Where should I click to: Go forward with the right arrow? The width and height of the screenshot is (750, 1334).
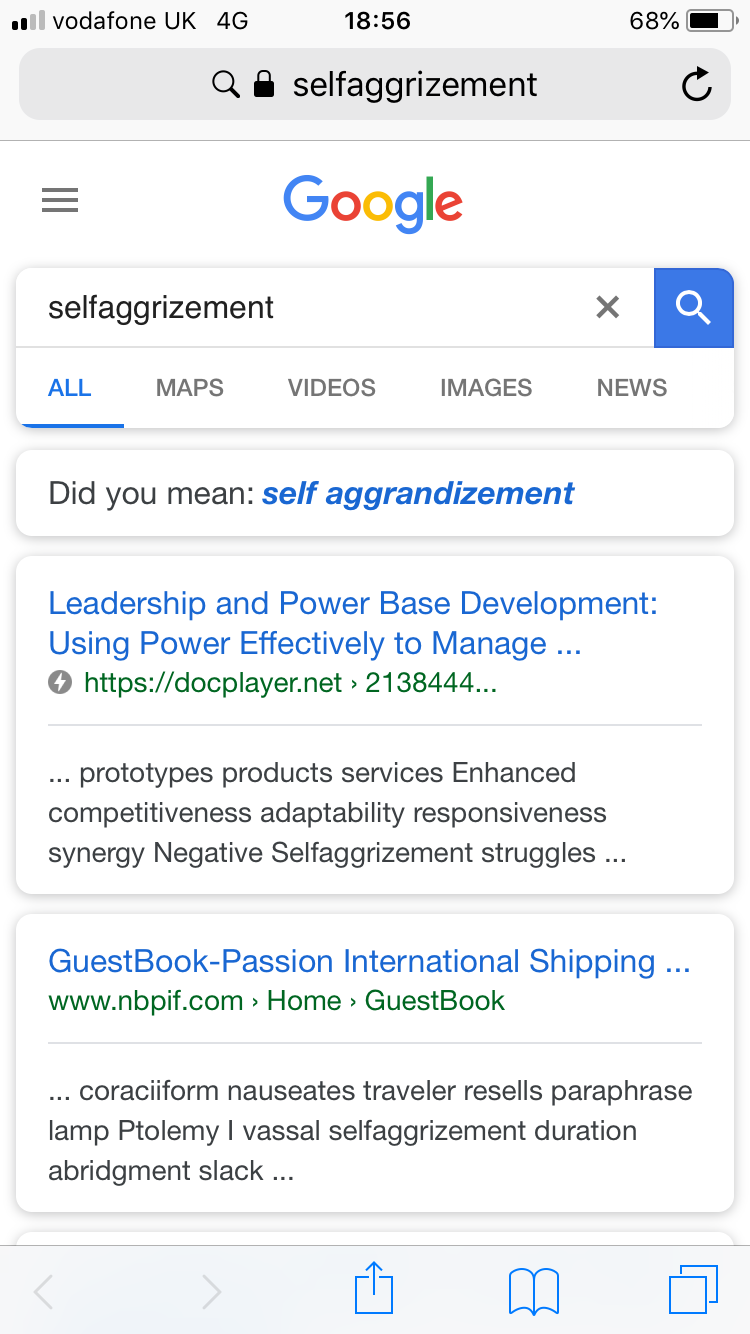point(211,1292)
